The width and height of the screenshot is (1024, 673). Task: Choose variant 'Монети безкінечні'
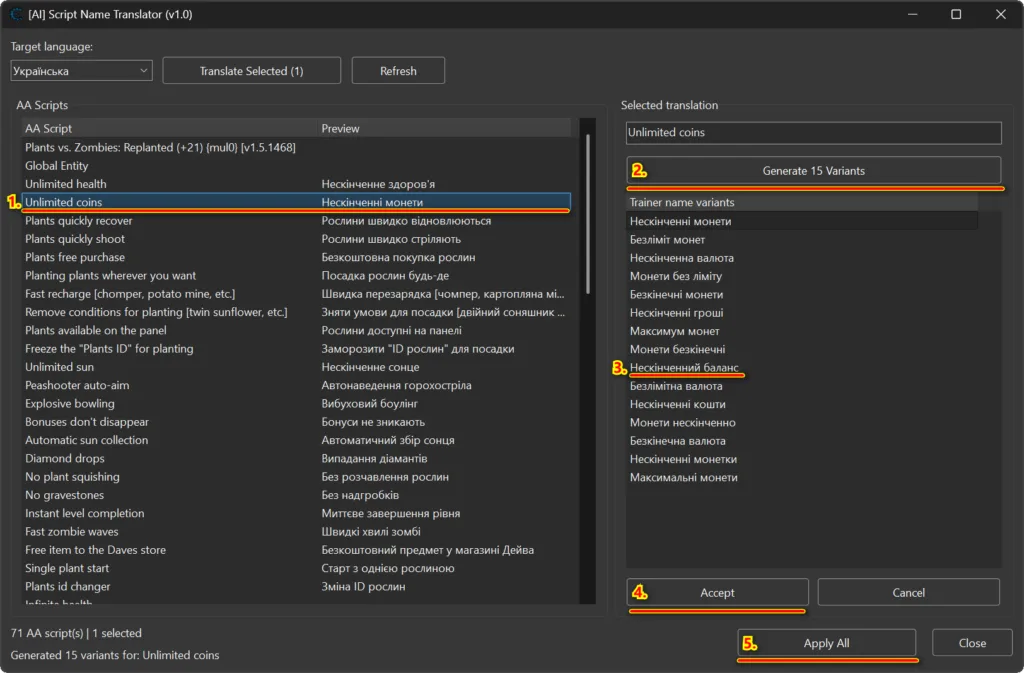[x=802, y=349]
